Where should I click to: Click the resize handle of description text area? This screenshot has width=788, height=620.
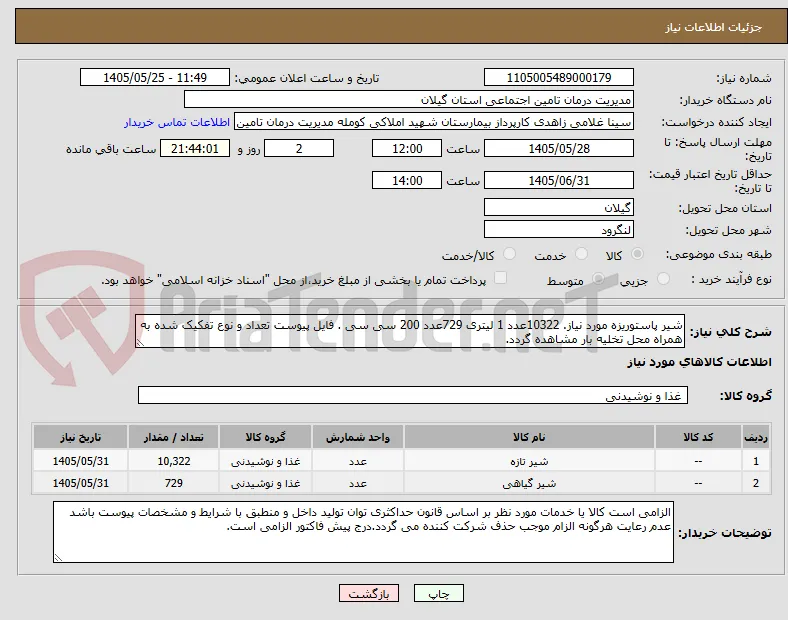click(140, 343)
